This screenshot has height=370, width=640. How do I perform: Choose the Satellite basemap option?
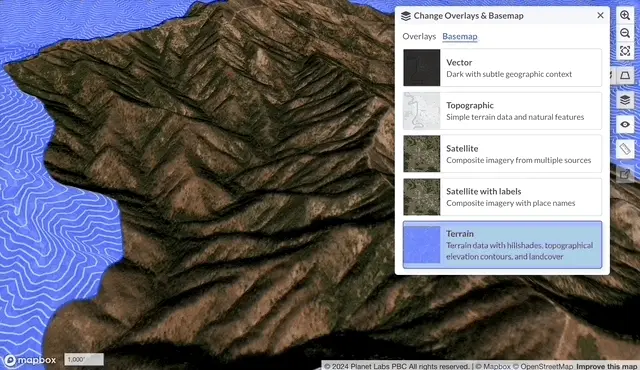click(502, 154)
